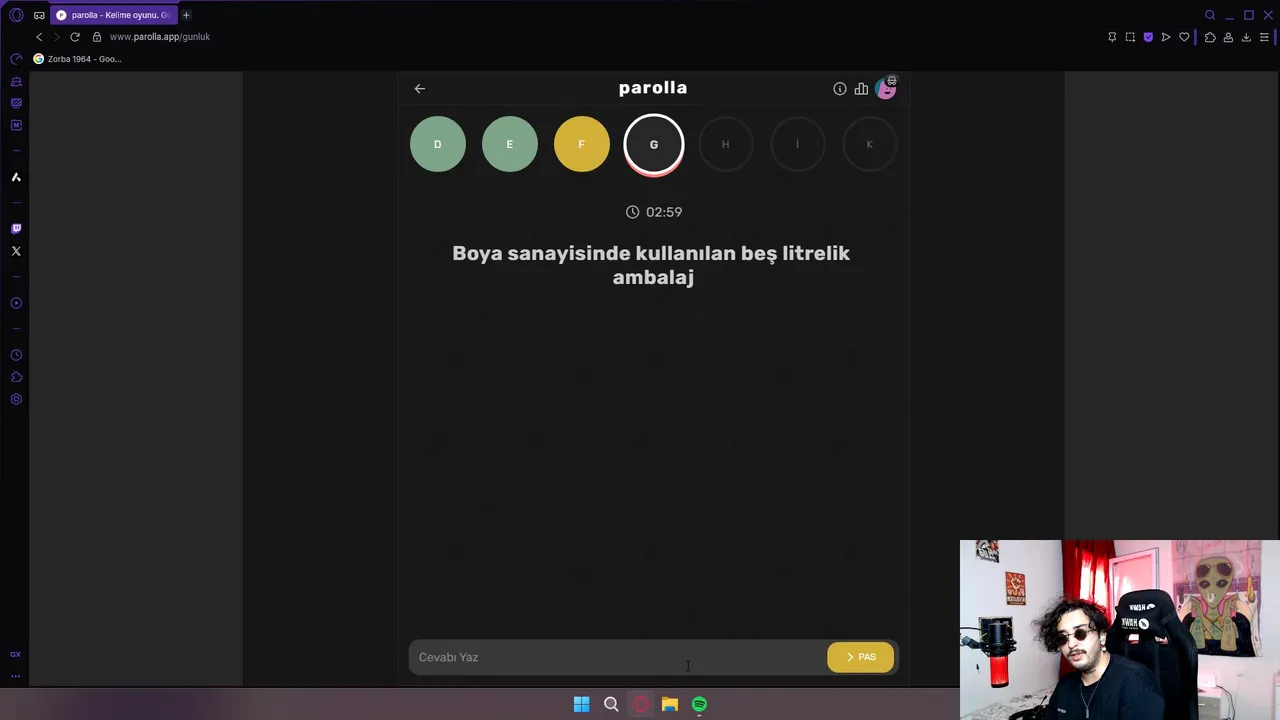Open sidebar three-dots more options
The width and height of the screenshot is (1280, 720).
[15, 676]
